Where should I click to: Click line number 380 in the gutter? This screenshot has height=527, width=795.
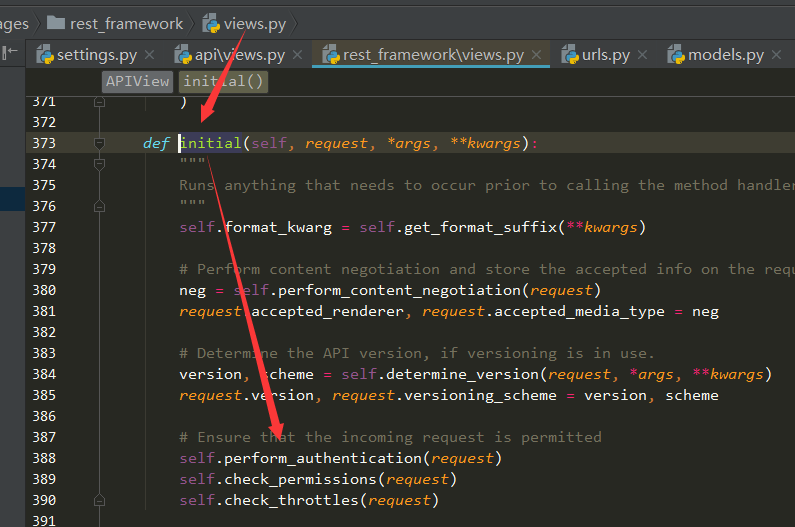[x=44, y=291]
